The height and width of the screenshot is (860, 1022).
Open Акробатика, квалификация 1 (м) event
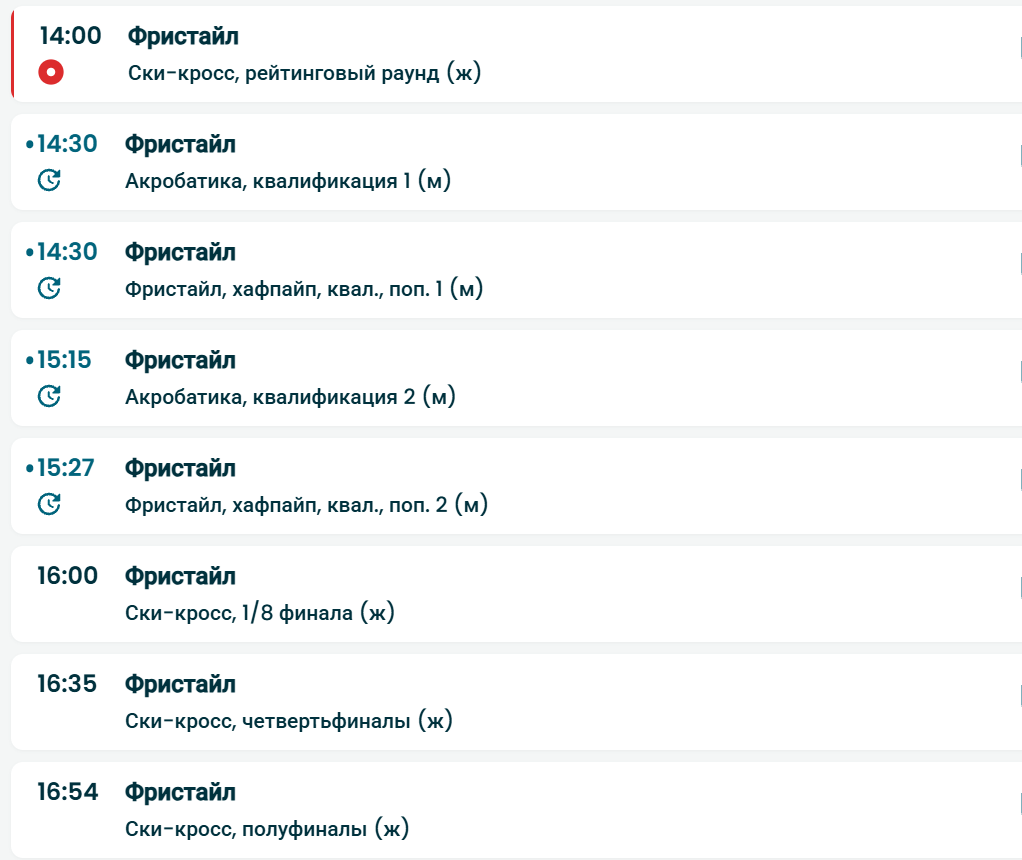click(288, 181)
